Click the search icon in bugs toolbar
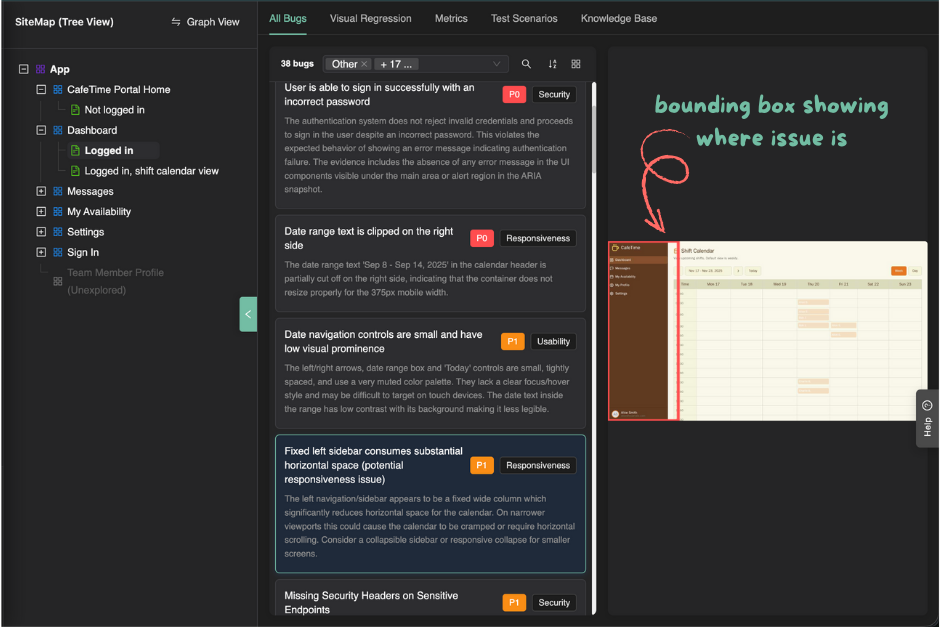Screen dimensions: 940x627 pyautogui.click(x=527, y=64)
